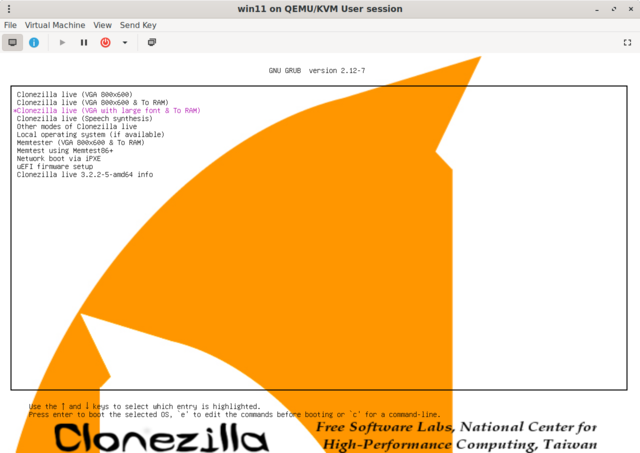Image resolution: width=640 pixels, height=453 pixels.
Task: Expand the shutdown options dropdown arrow
Action: coord(125,43)
